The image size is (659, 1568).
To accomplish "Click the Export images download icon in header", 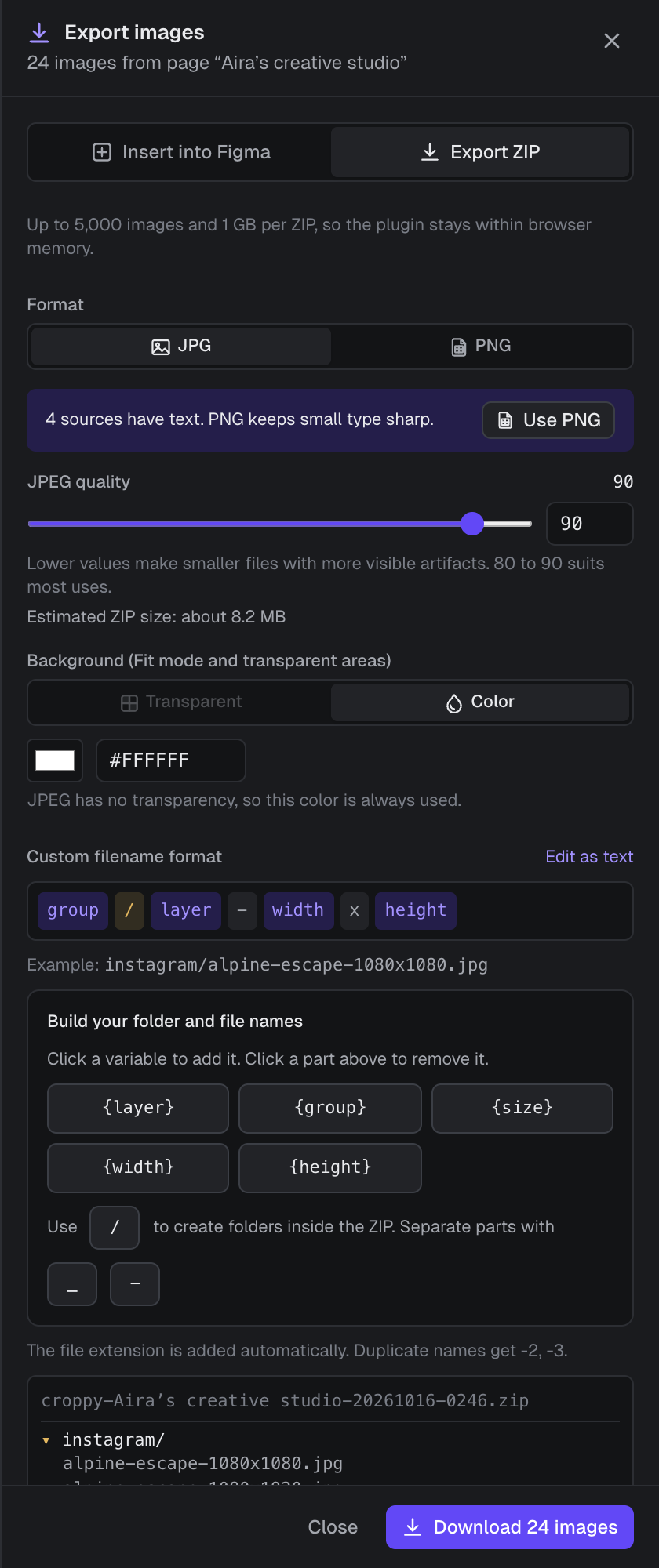I will tap(39, 32).
